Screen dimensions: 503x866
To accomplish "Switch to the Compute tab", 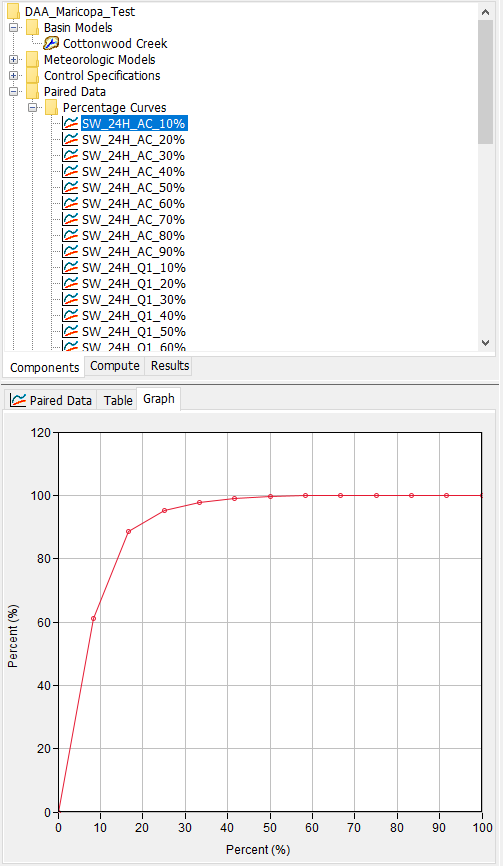I will tap(115, 366).
